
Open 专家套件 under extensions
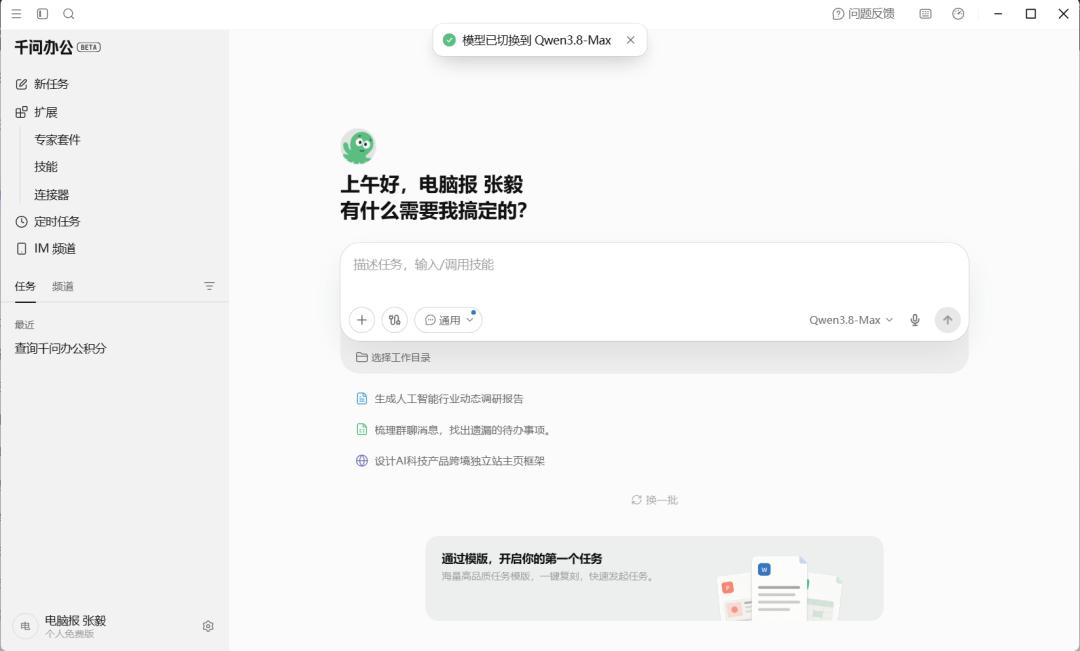pyautogui.click(x=57, y=140)
